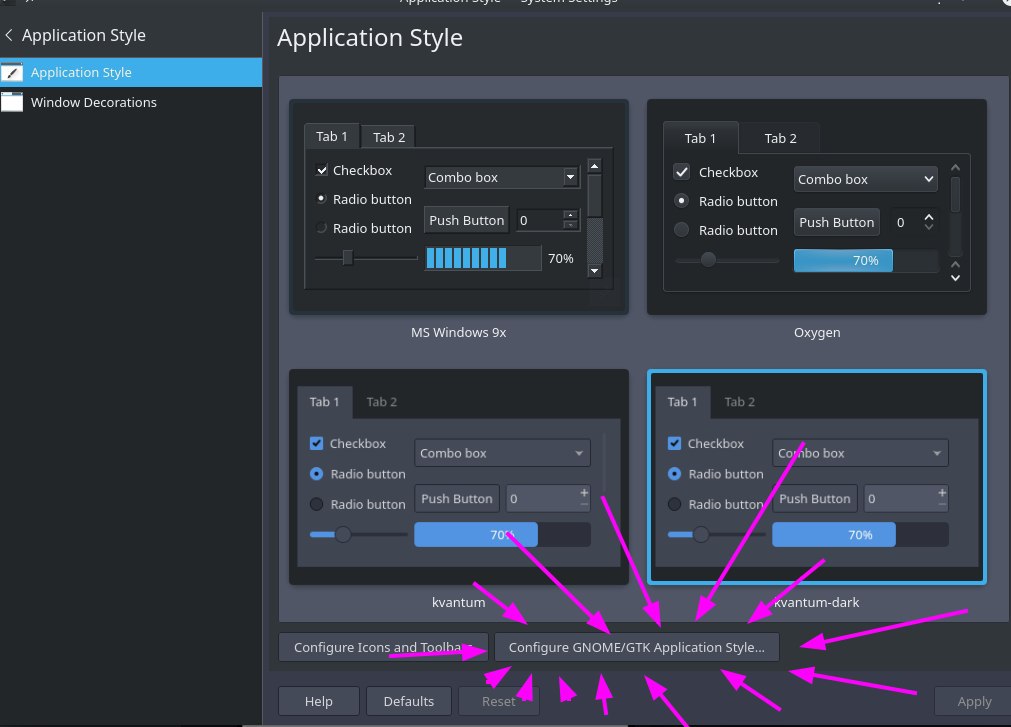Select Tab 2 in Oxygen preview
Screen dimensions: 1011x727
click(780, 138)
